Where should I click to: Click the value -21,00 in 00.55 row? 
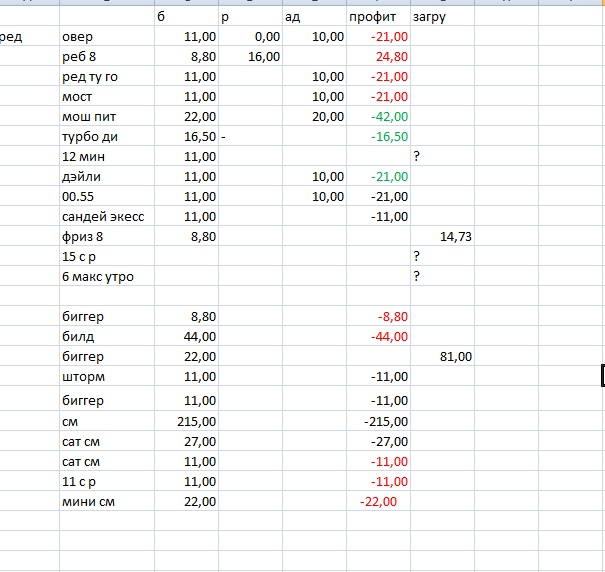coord(389,197)
